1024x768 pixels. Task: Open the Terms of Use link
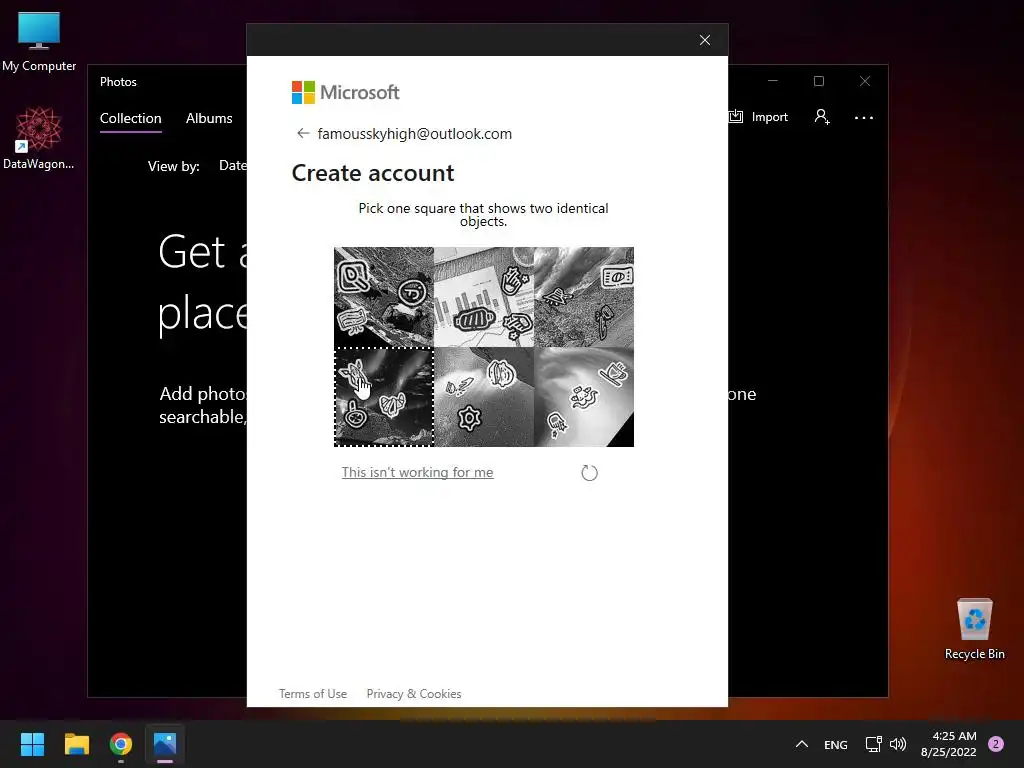313,694
